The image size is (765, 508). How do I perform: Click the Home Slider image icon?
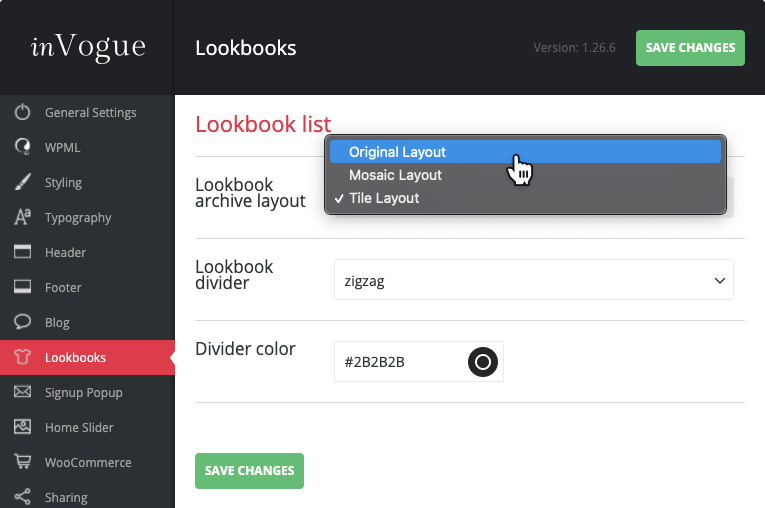tap(22, 428)
